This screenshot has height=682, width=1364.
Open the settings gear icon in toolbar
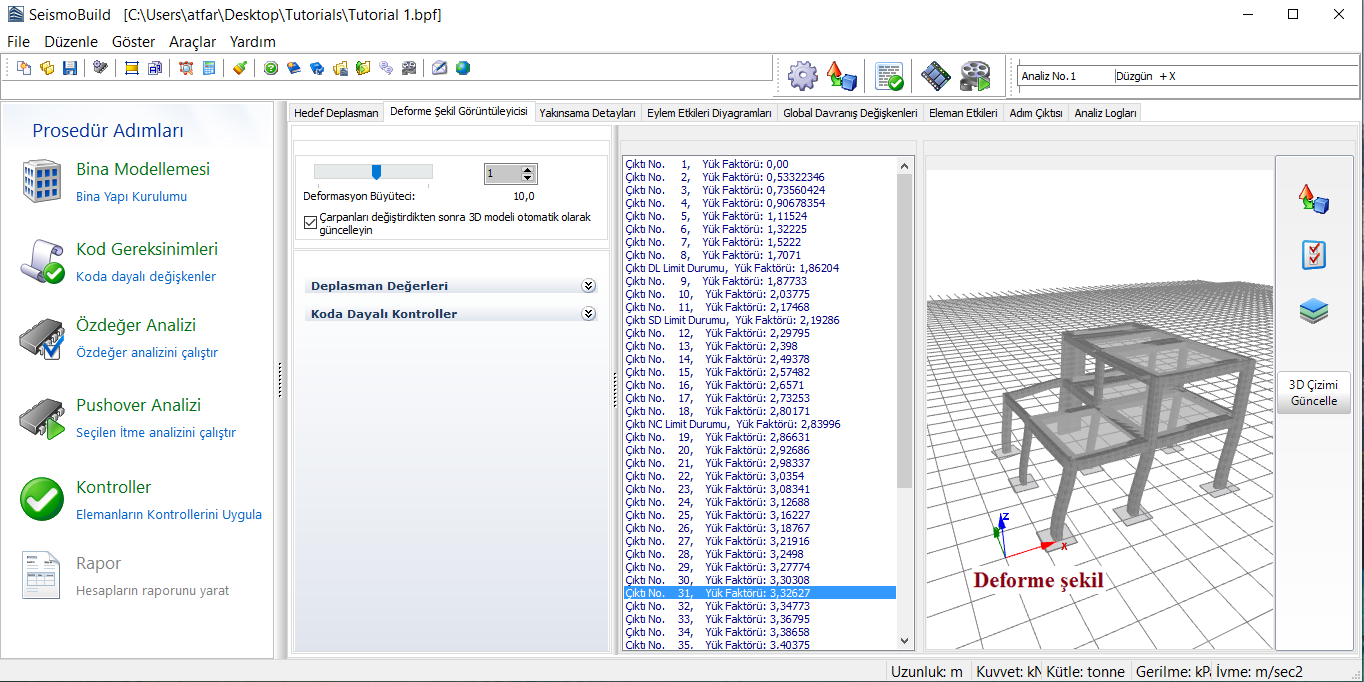[x=802, y=76]
